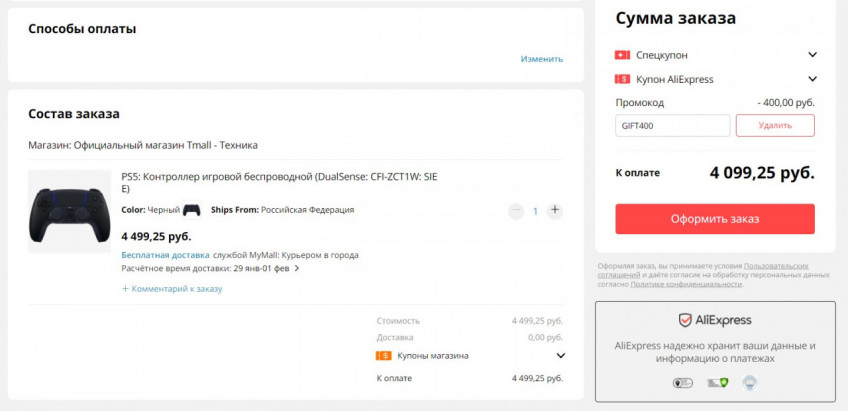
Task: Expand the Купон AliExpress section
Action: pos(813,79)
